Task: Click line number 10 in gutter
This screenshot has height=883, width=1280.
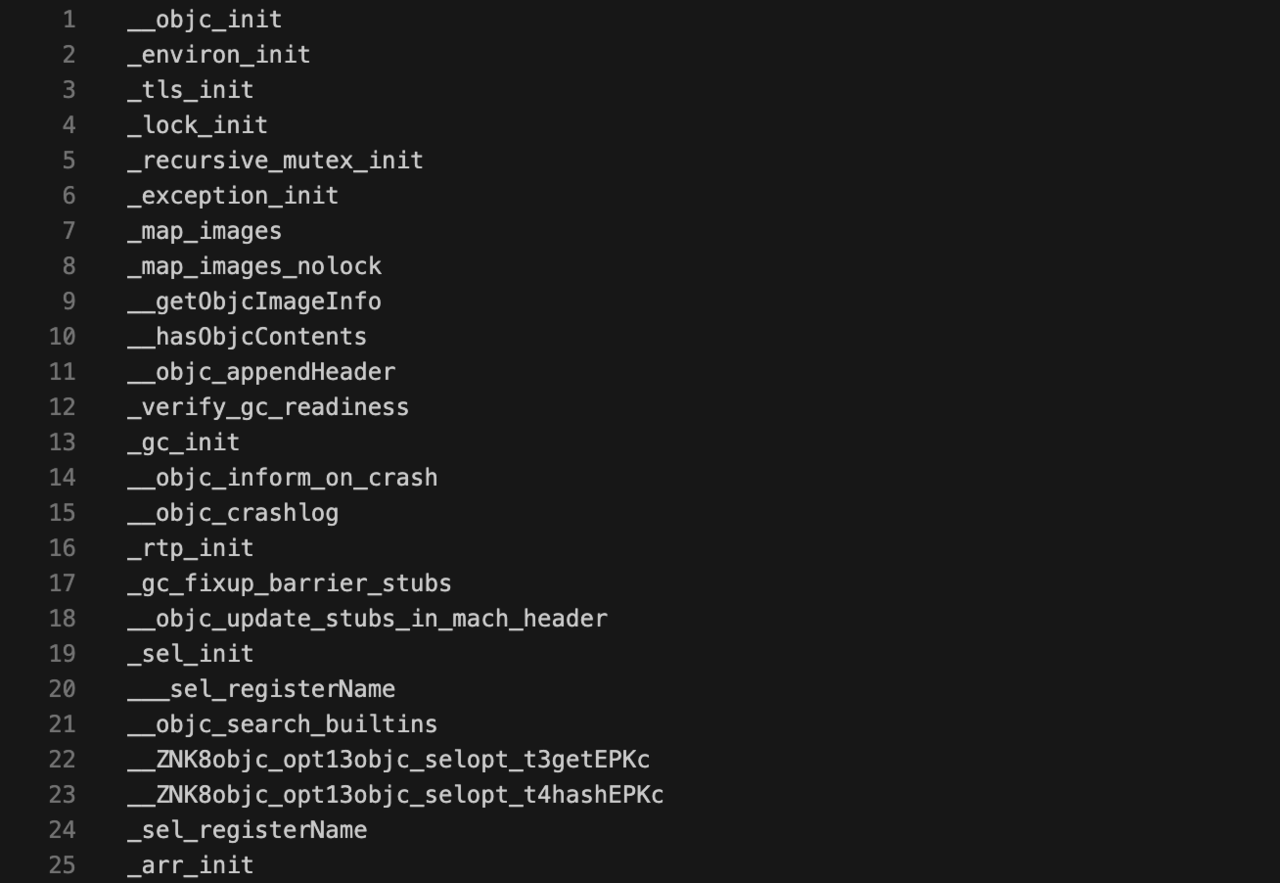Action: [62, 336]
